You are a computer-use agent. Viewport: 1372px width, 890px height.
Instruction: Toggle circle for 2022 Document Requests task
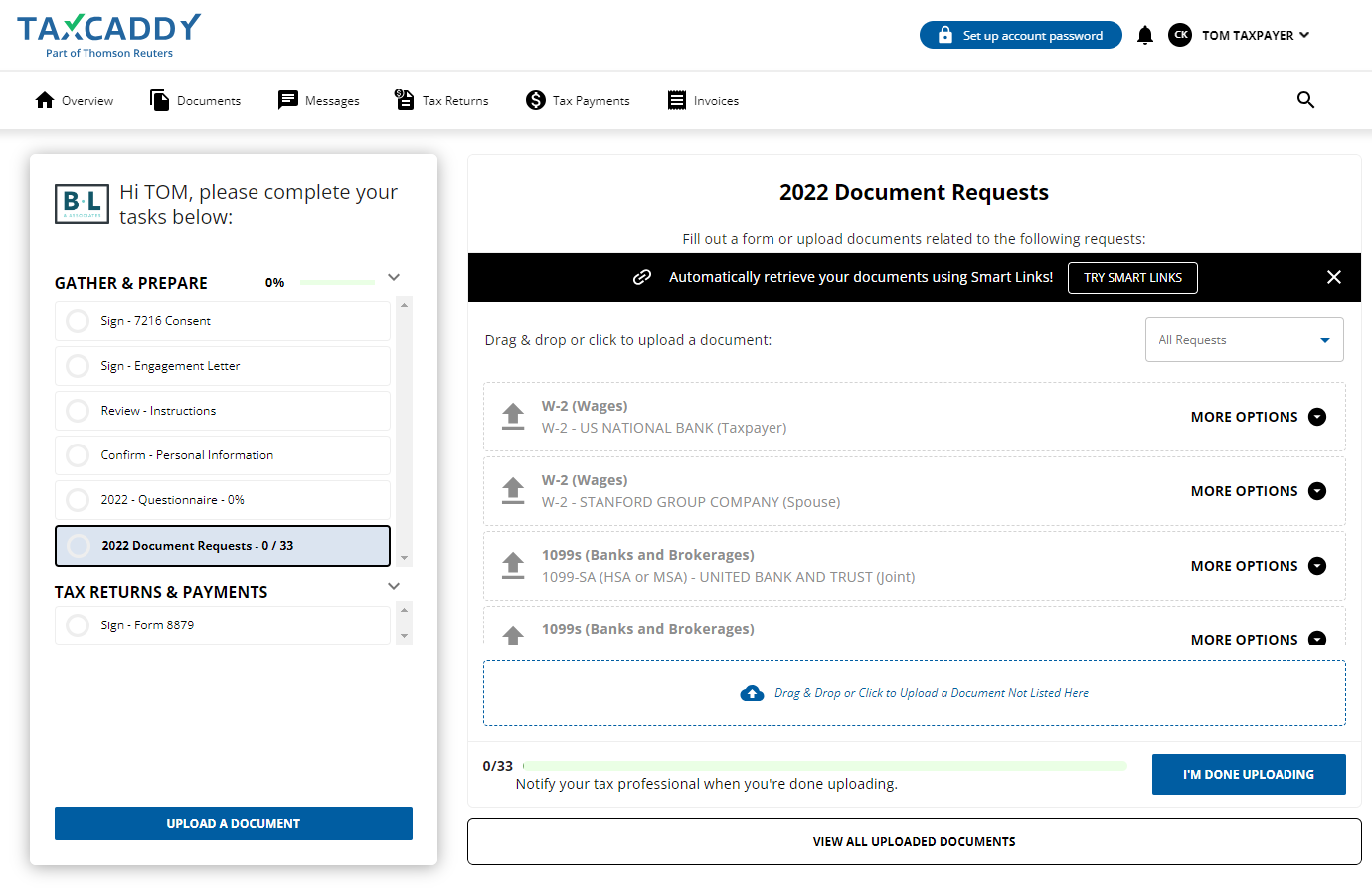pos(78,546)
